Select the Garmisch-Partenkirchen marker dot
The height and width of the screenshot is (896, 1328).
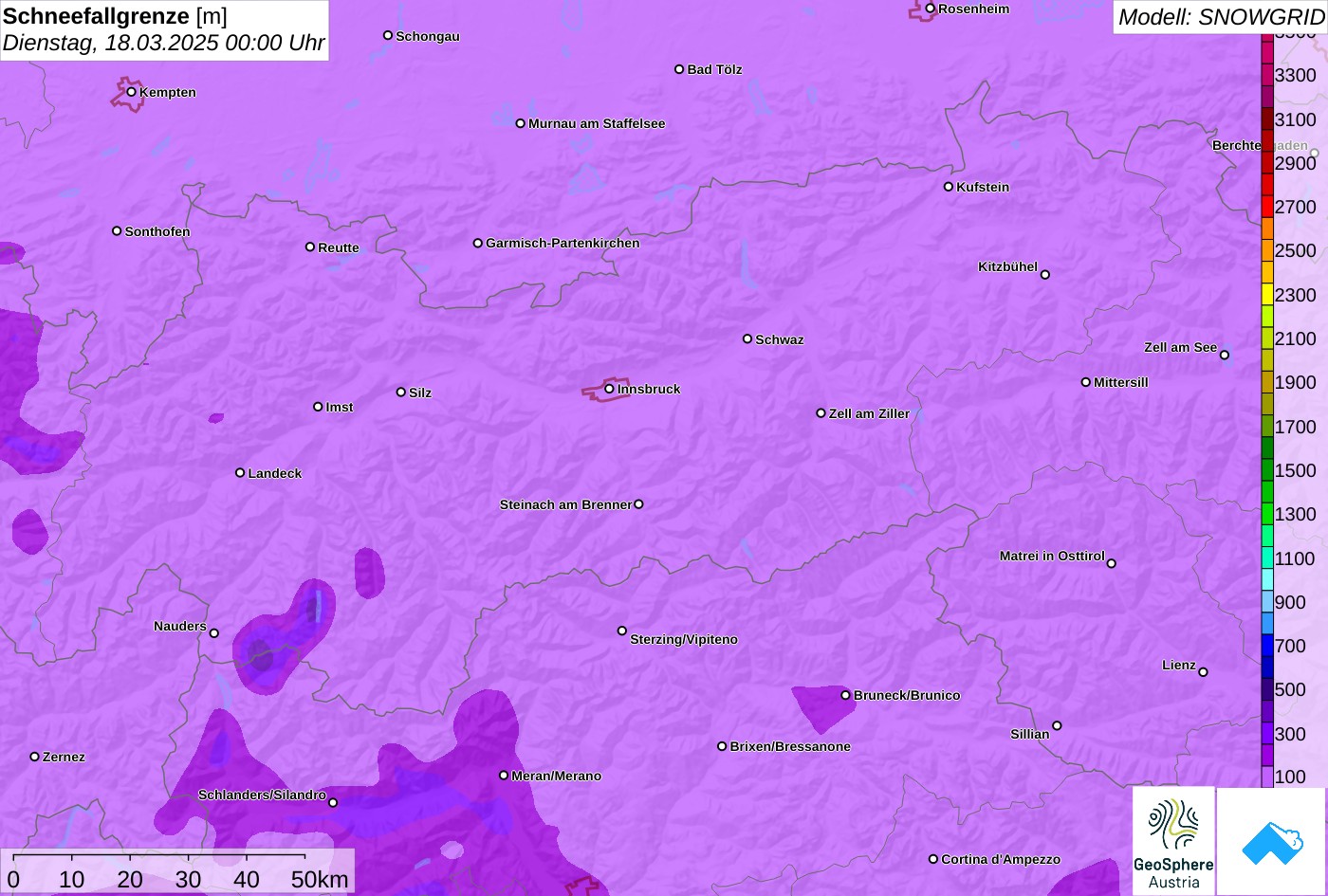pyautogui.click(x=478, y=244)
